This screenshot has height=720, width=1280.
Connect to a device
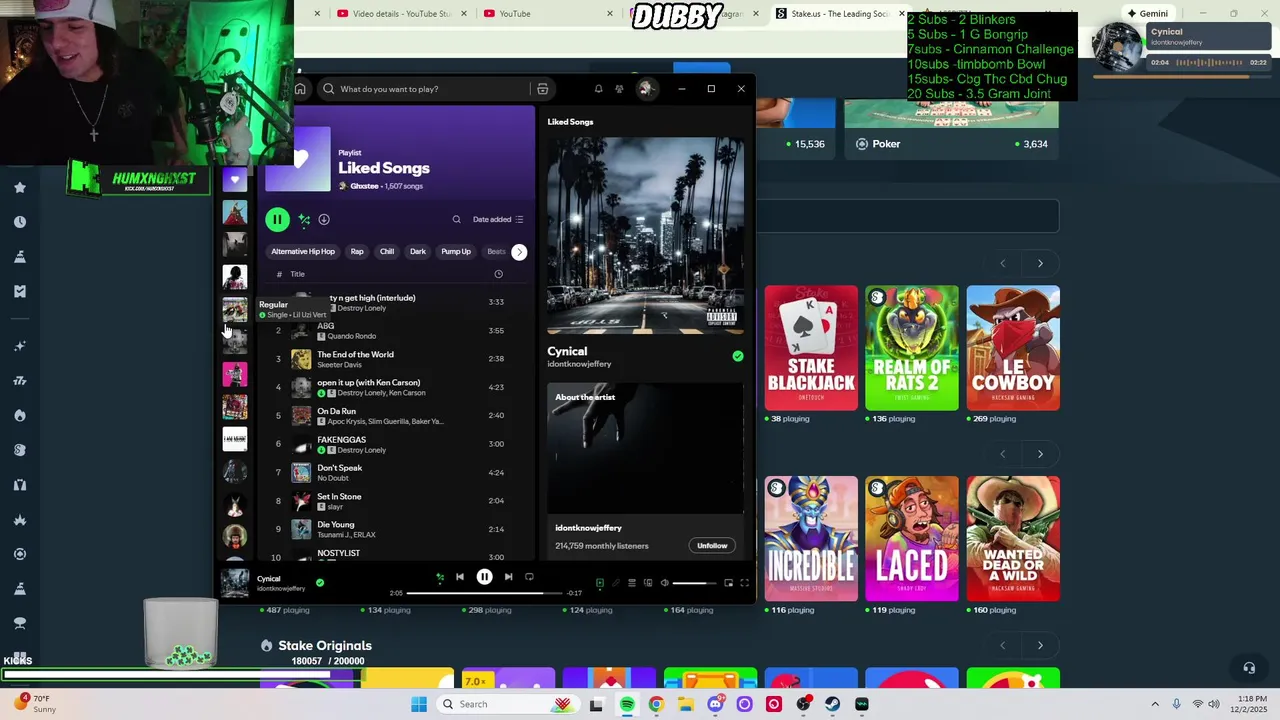click(x=648, y=583)
